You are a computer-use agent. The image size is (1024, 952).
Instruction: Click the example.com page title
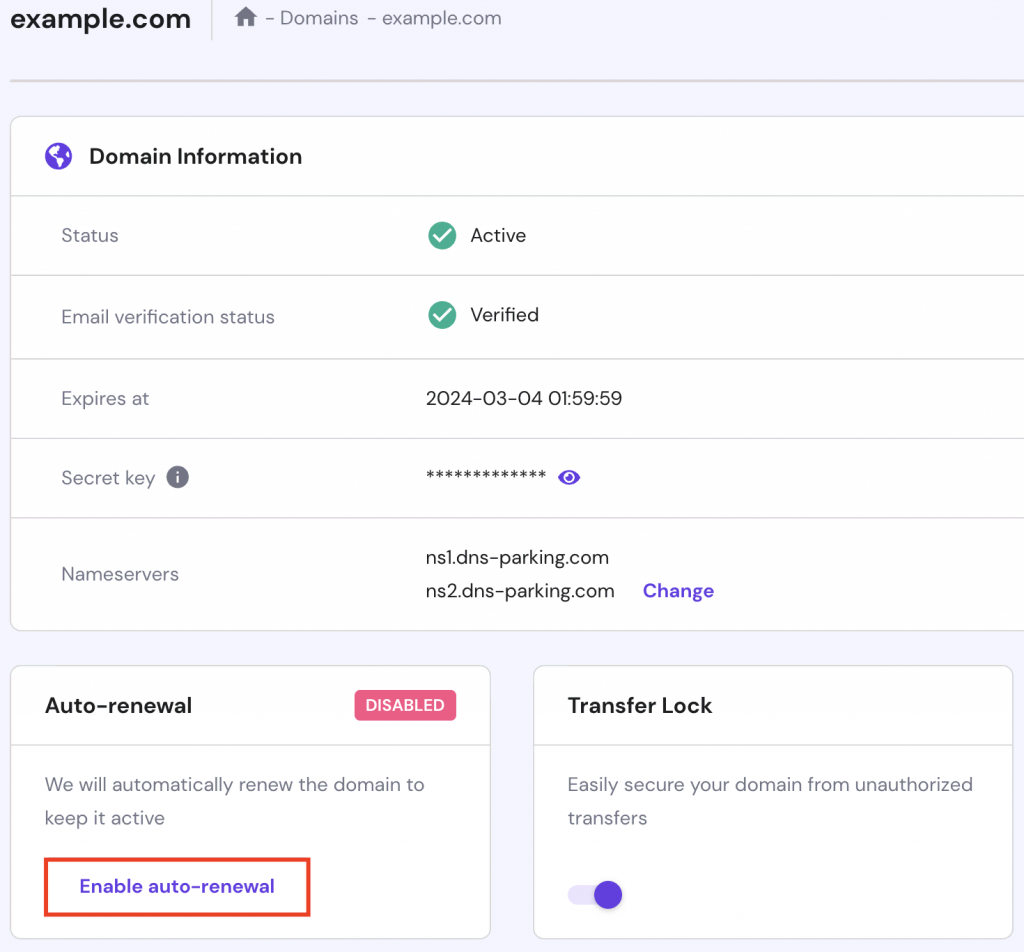(101, 19)
